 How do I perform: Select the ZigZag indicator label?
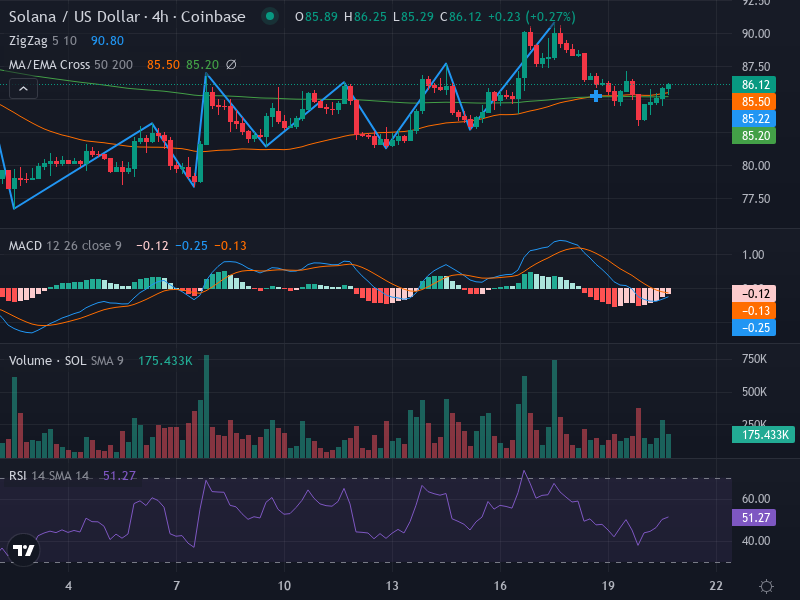pos(28,41)
